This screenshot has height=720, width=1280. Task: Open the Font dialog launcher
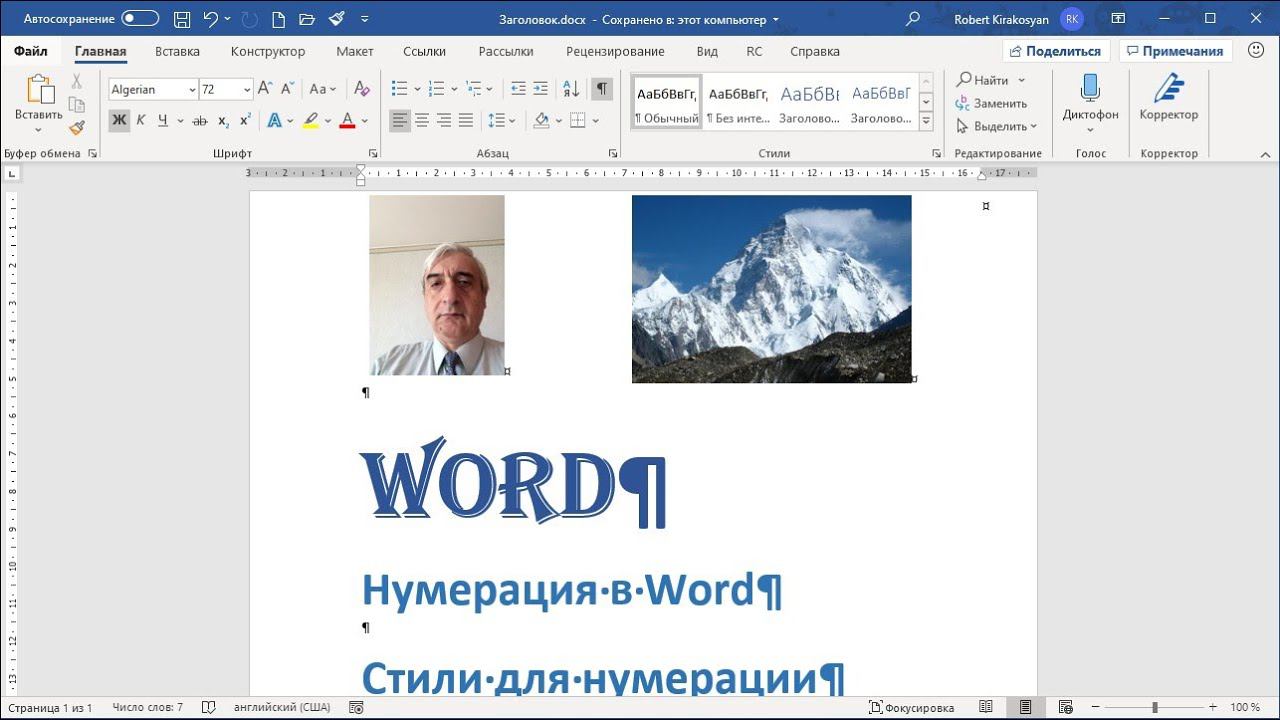[373, 153]
